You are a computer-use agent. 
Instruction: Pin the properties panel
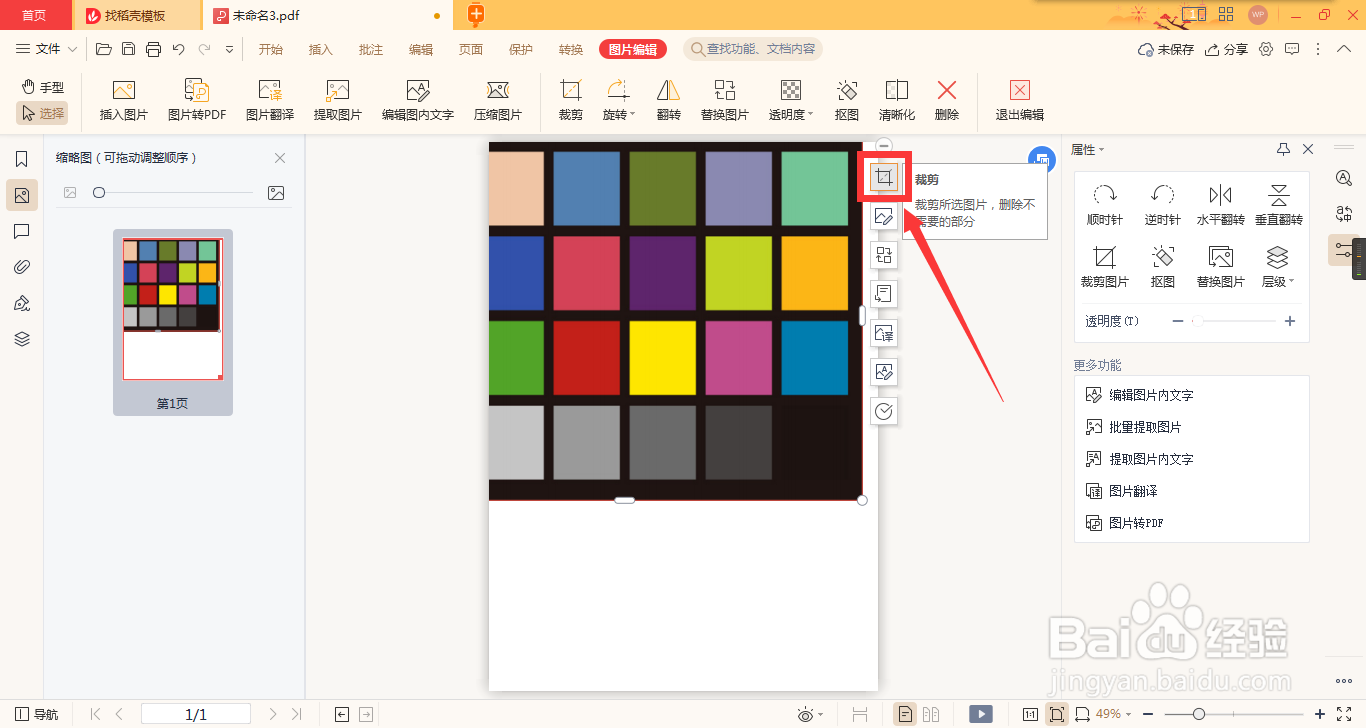tap(1283, 149)
